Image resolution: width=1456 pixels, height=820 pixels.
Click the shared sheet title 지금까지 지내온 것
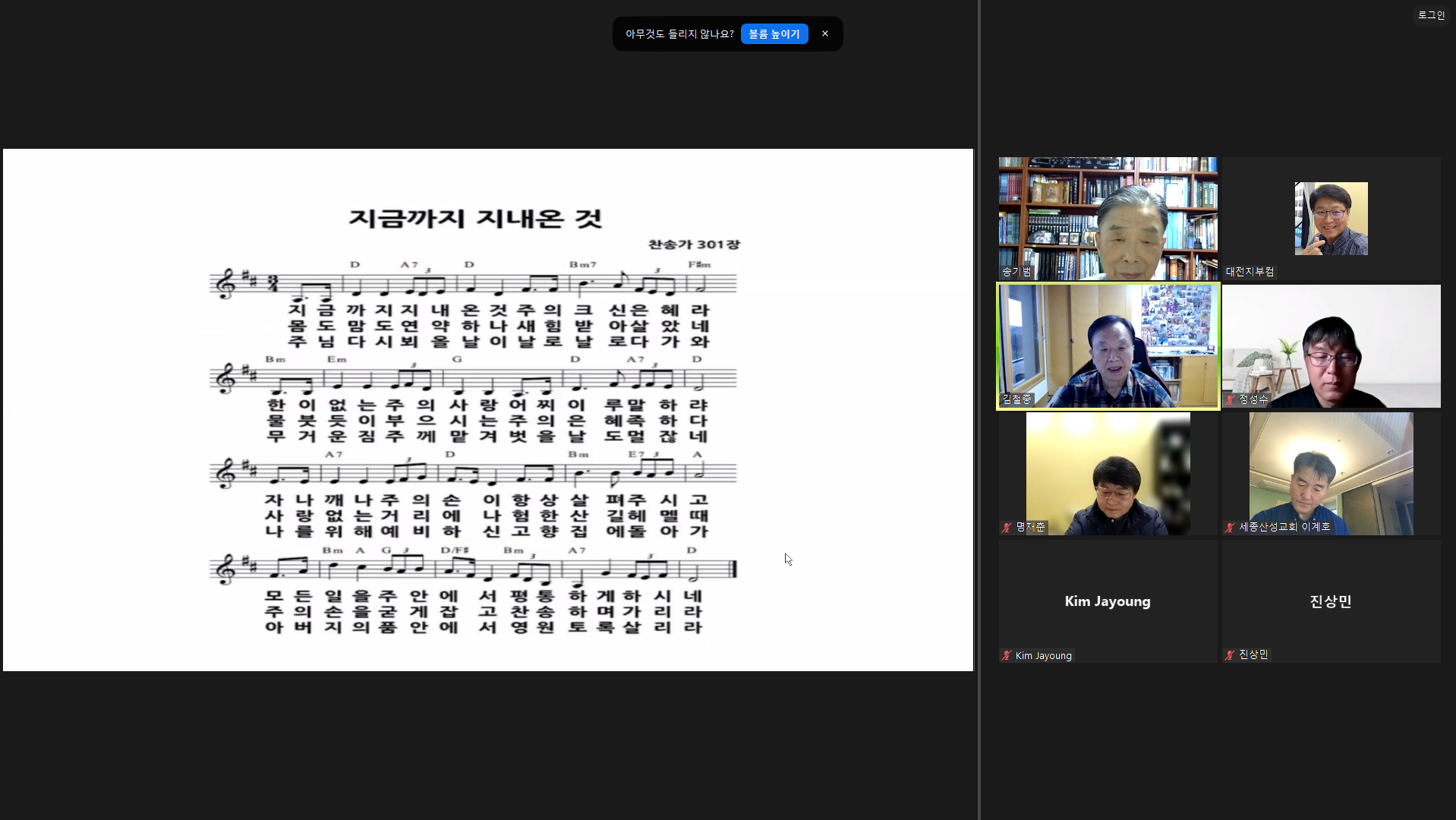[x=476, y=219]
